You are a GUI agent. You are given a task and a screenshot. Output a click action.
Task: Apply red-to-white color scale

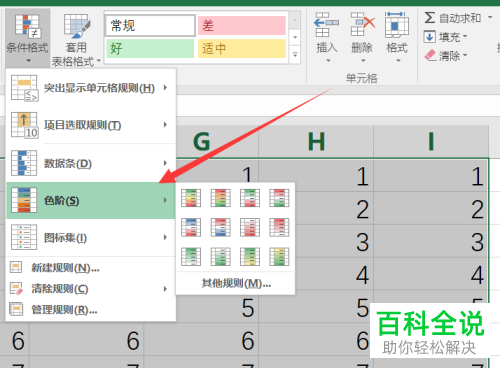click(x=279, y=227)
